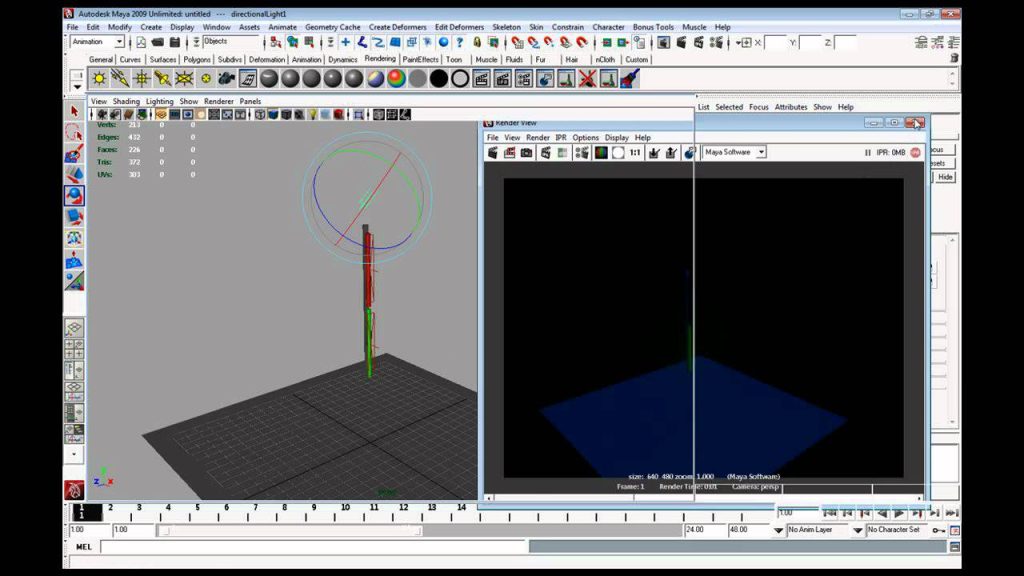Select the arrow Select tool

(74, 112)
